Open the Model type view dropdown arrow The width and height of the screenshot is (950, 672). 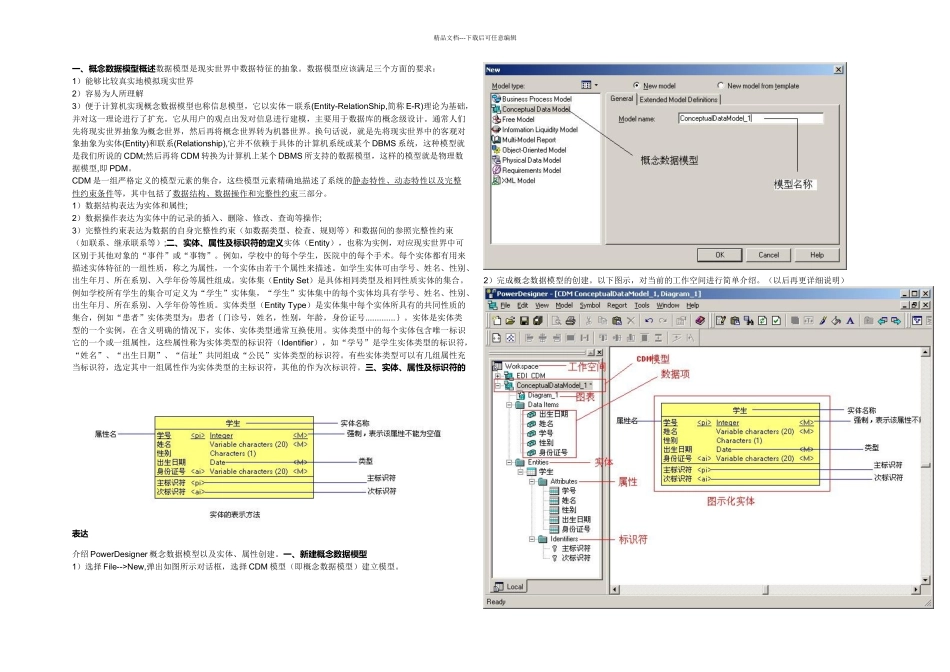tap(596, 85)
